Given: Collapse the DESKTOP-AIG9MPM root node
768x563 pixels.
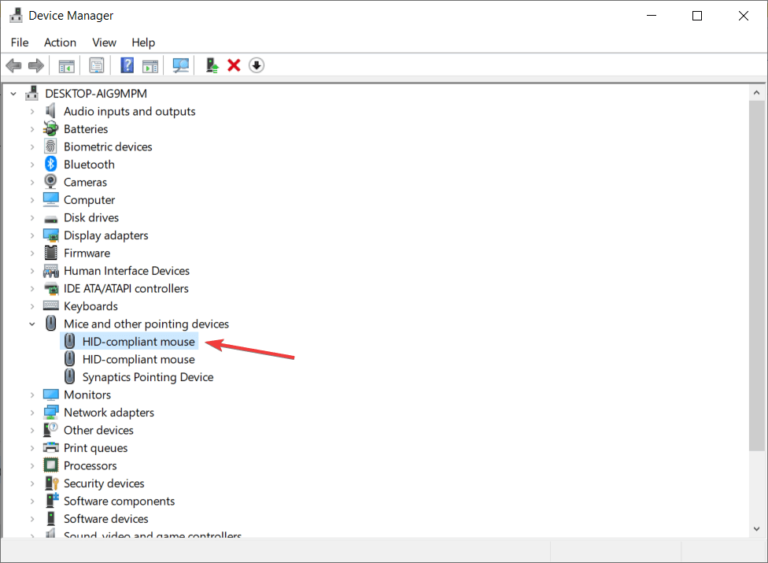Looking at the screenshot, I should click(14, 94).
